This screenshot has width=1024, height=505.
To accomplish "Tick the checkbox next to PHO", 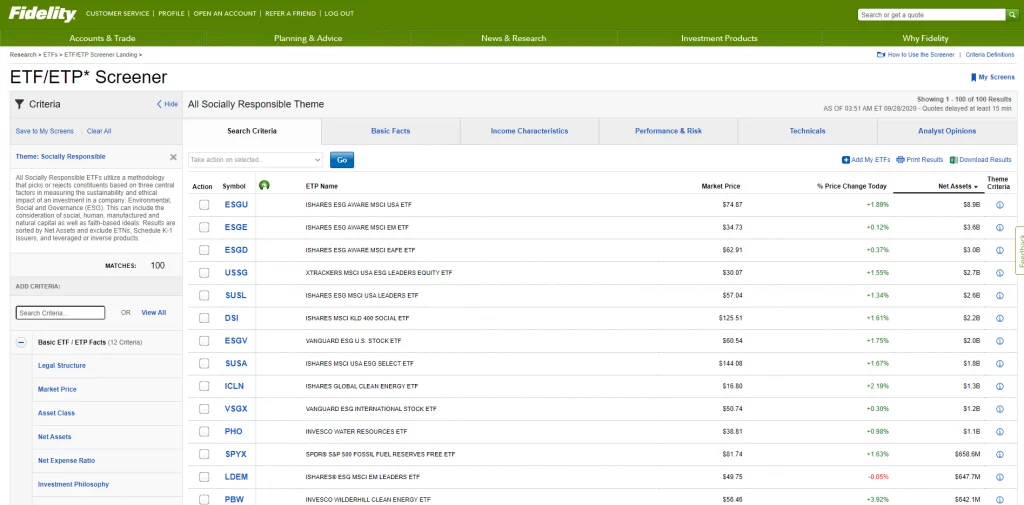I will (204, 431).
